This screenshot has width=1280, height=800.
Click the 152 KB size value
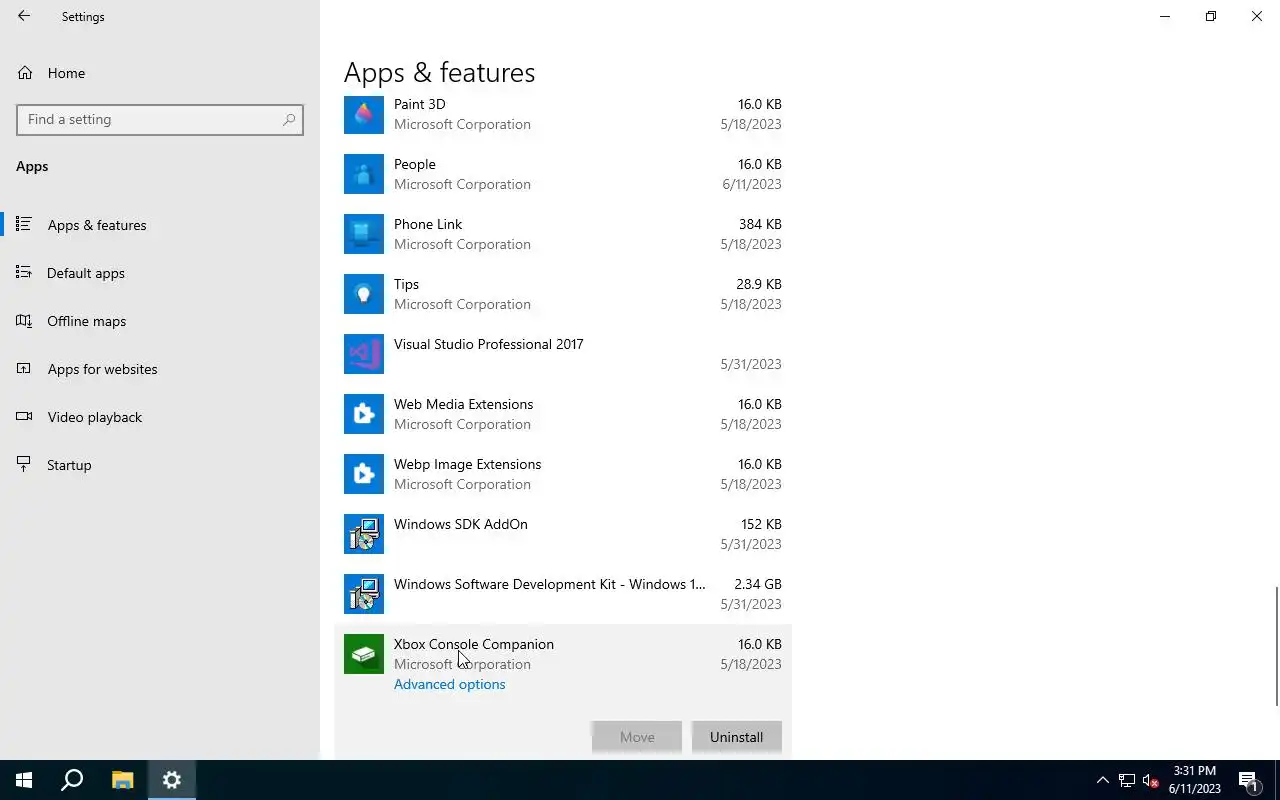pos(761,524)
